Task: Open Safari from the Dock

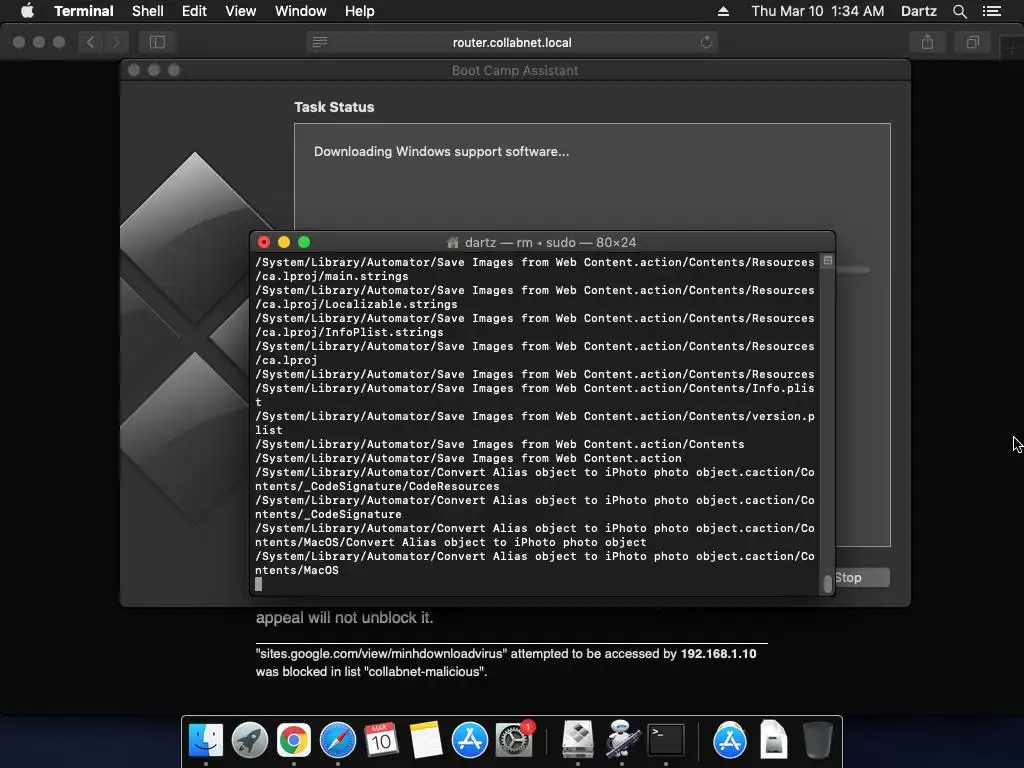Action: click(x=338, y=741)
